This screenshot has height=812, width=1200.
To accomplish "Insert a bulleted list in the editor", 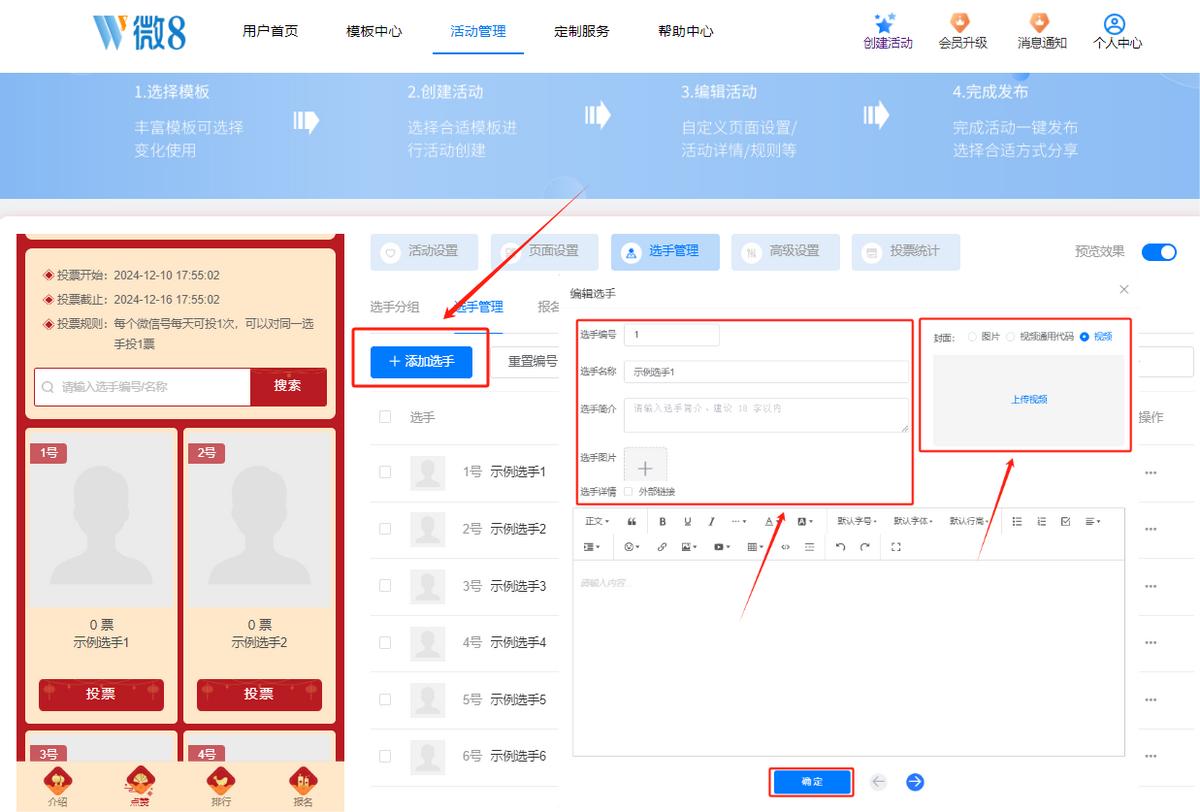I will click(x=1017, y=521).
